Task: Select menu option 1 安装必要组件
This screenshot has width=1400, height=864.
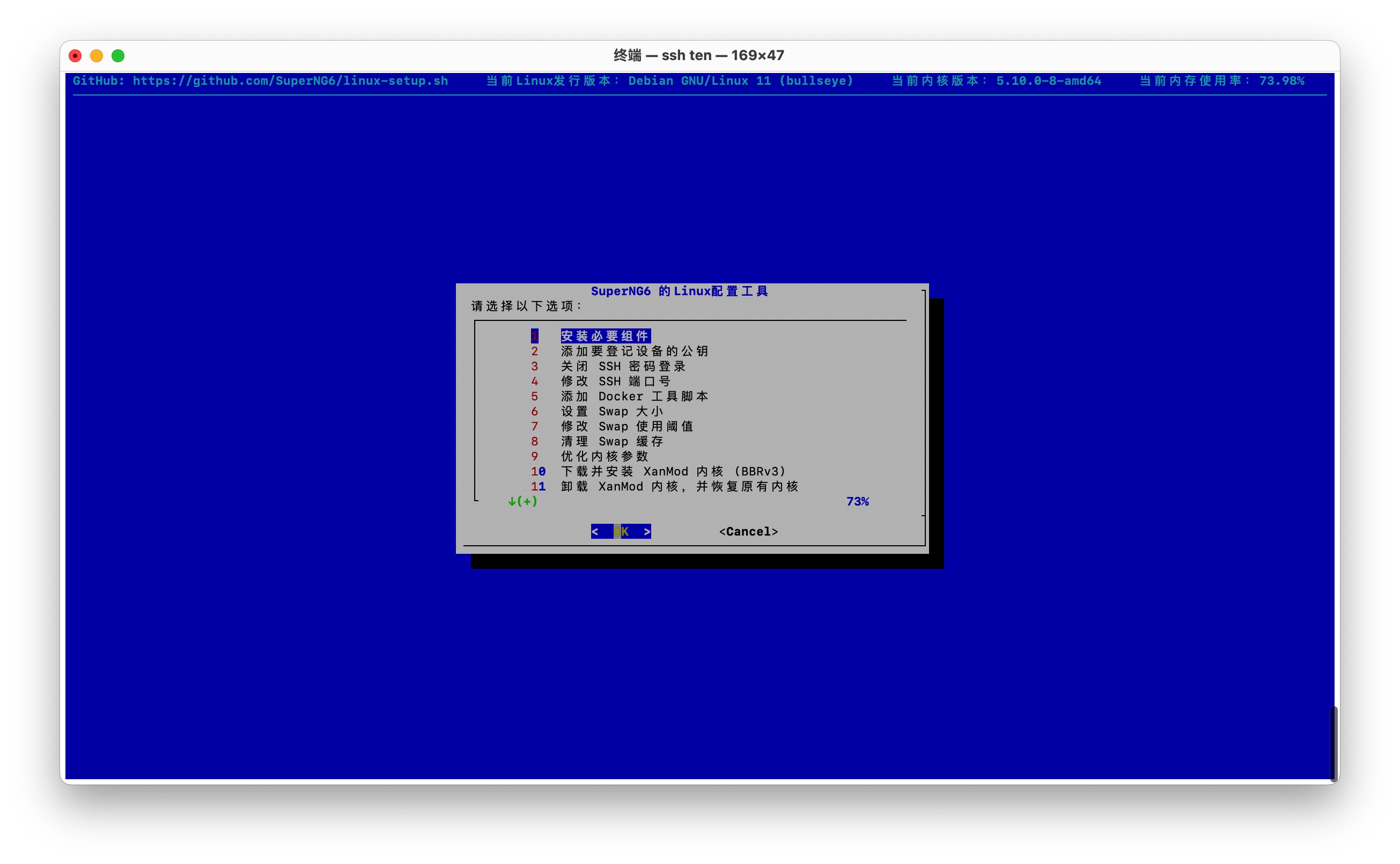Action: tap(591, 335)
